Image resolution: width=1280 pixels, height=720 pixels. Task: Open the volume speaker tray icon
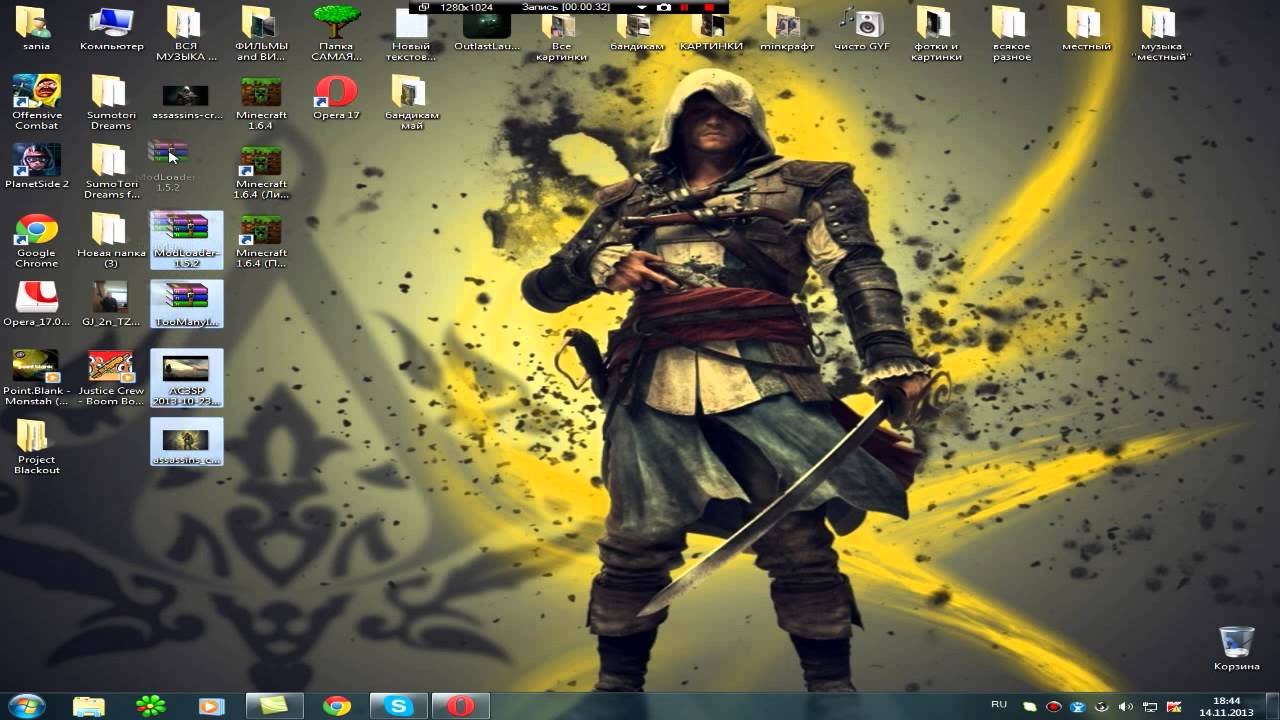point(1124,707)
